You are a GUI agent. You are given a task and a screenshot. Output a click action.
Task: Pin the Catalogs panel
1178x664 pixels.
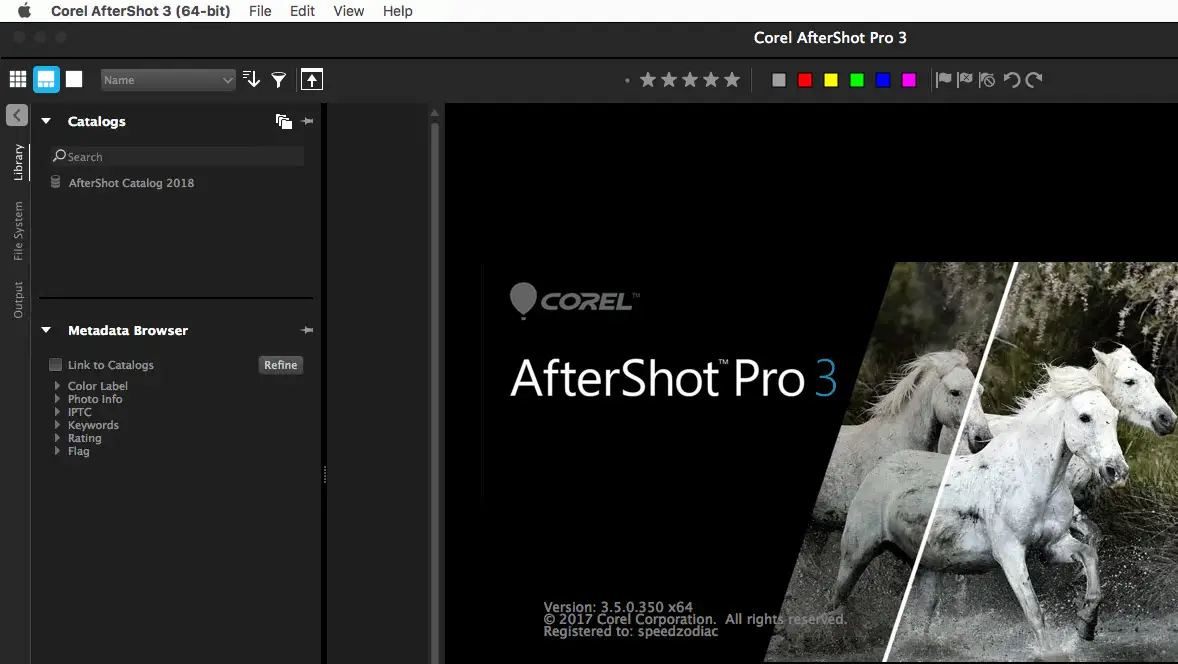(x=307, y=121)
